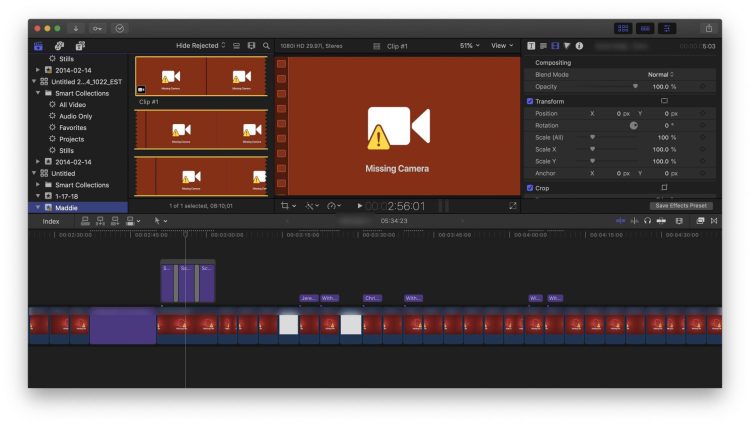The width and height of the screenshot is (750, 421).
Task: Open the viewer View menu
Action: click(502, 45)
